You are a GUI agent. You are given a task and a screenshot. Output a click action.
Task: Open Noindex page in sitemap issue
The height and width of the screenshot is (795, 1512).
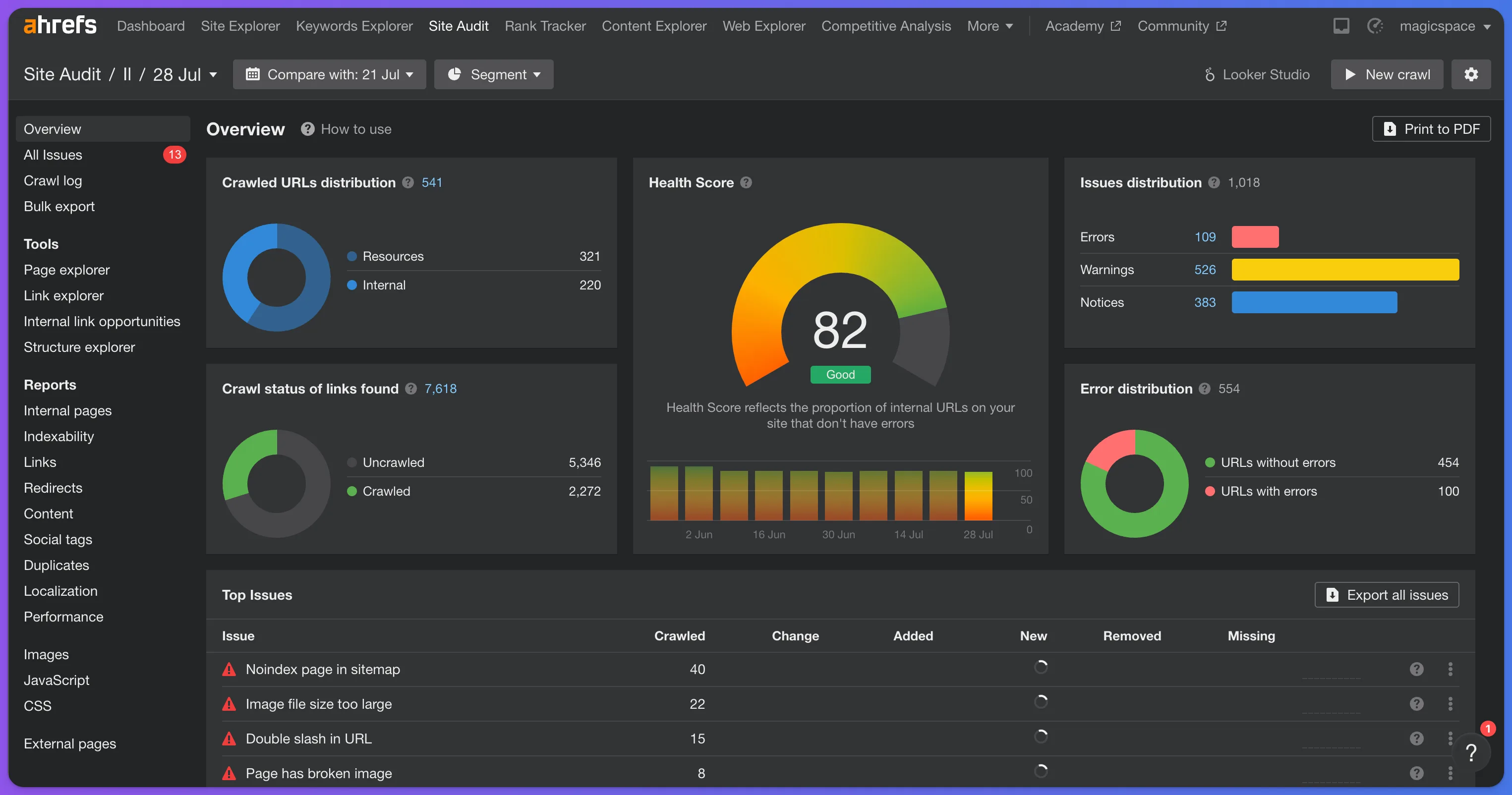[x=323, y=669]
